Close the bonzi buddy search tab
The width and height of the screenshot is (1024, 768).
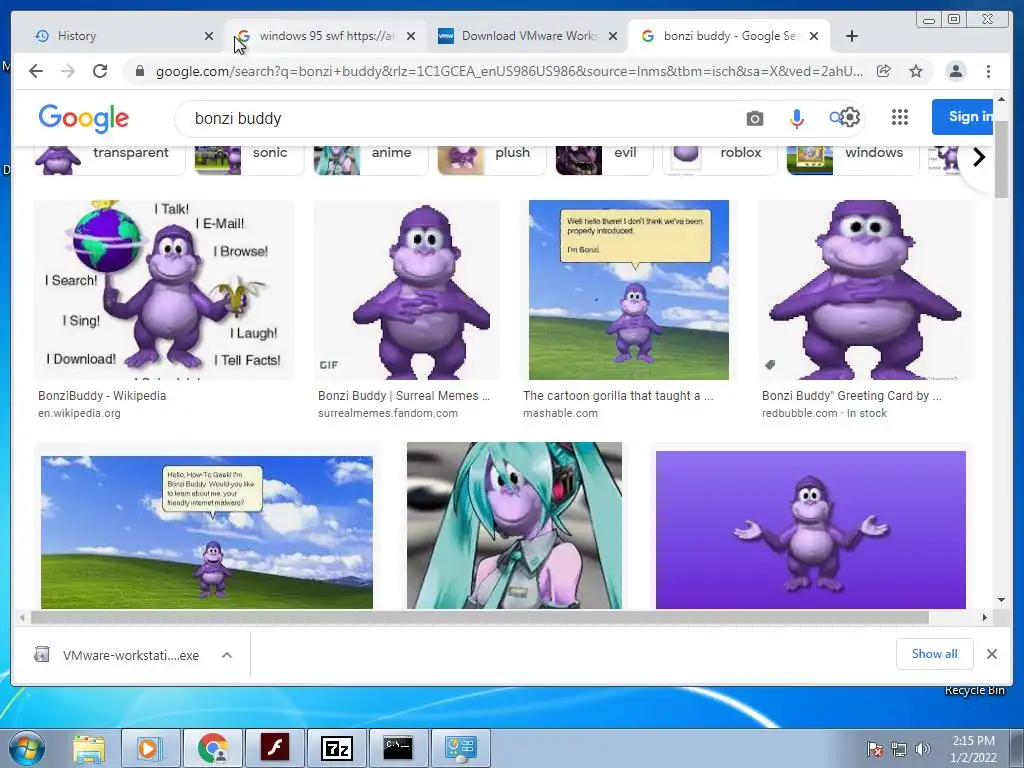[x=814, y=36]
